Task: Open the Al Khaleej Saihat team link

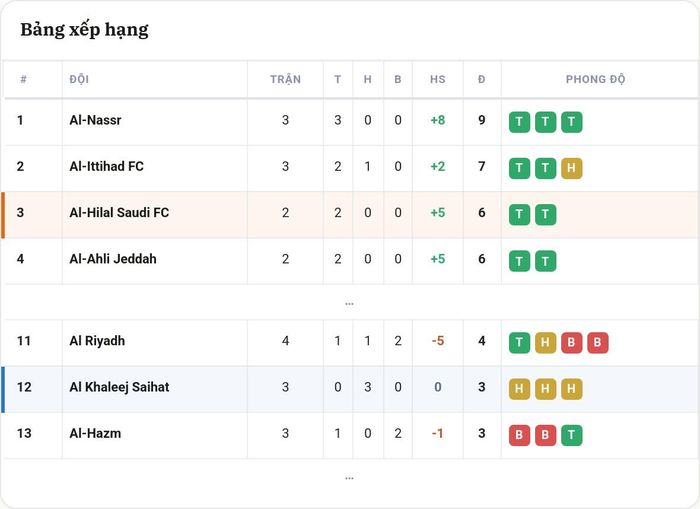Action: click(x=119, y=387)
